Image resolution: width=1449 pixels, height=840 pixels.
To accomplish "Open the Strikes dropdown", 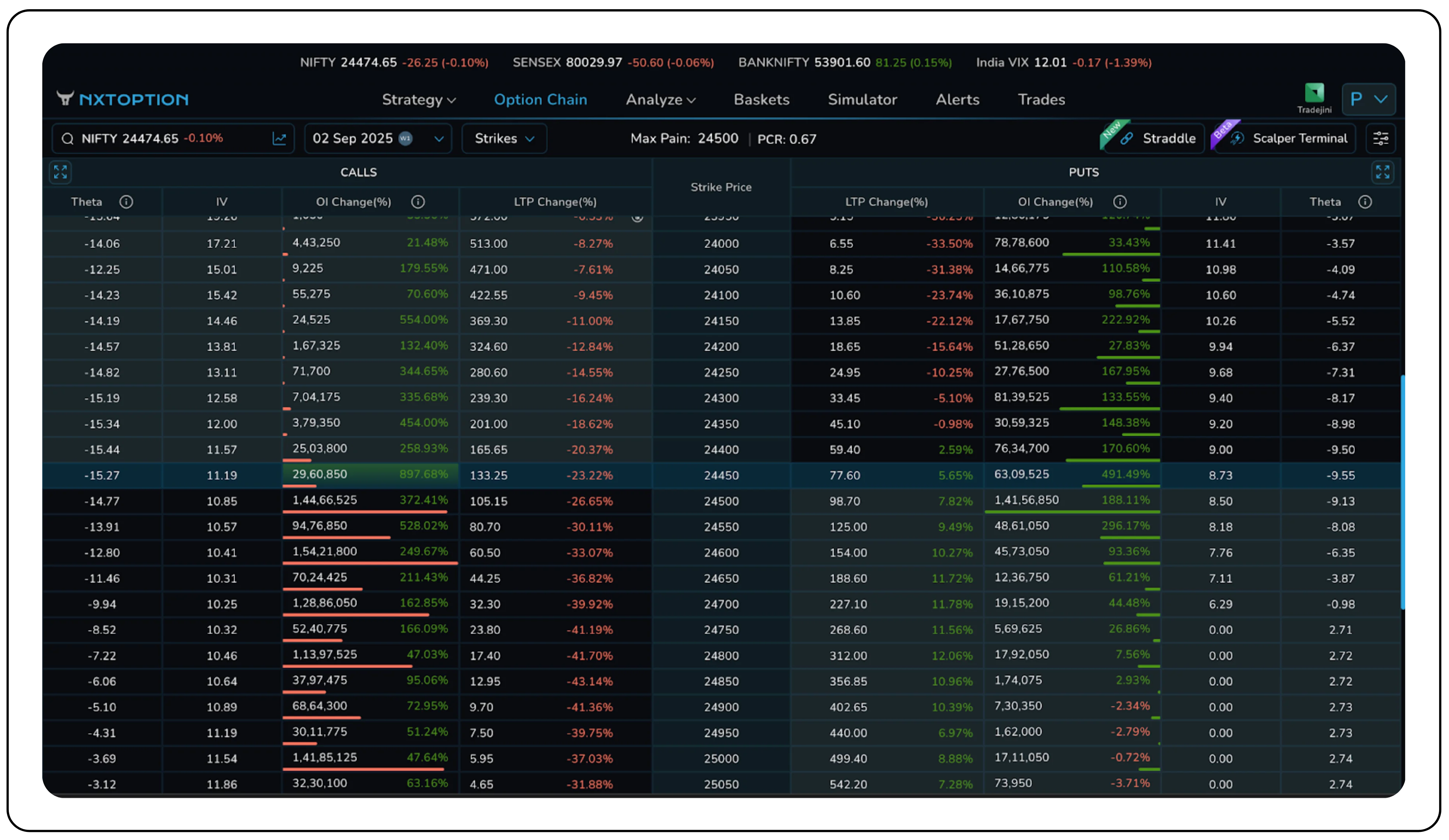I will [504, 139].
